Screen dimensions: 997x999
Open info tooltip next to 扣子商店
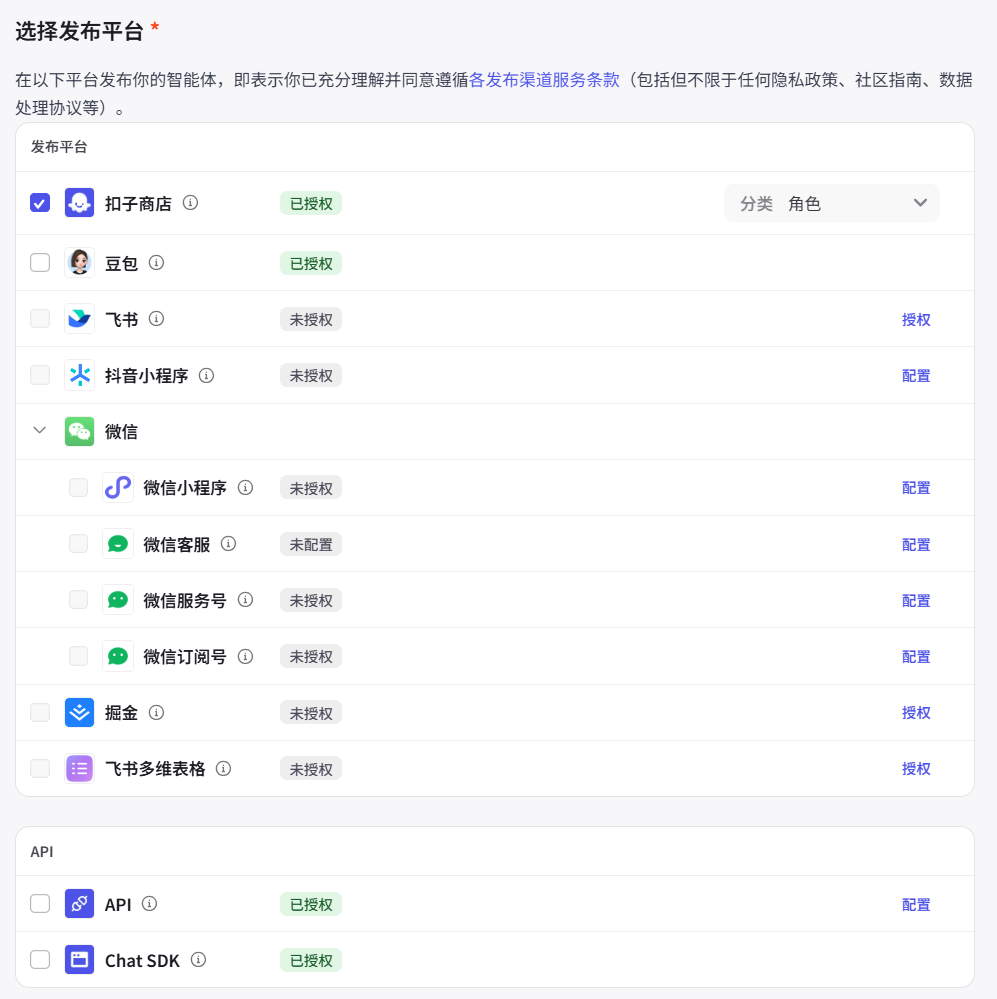190,203
